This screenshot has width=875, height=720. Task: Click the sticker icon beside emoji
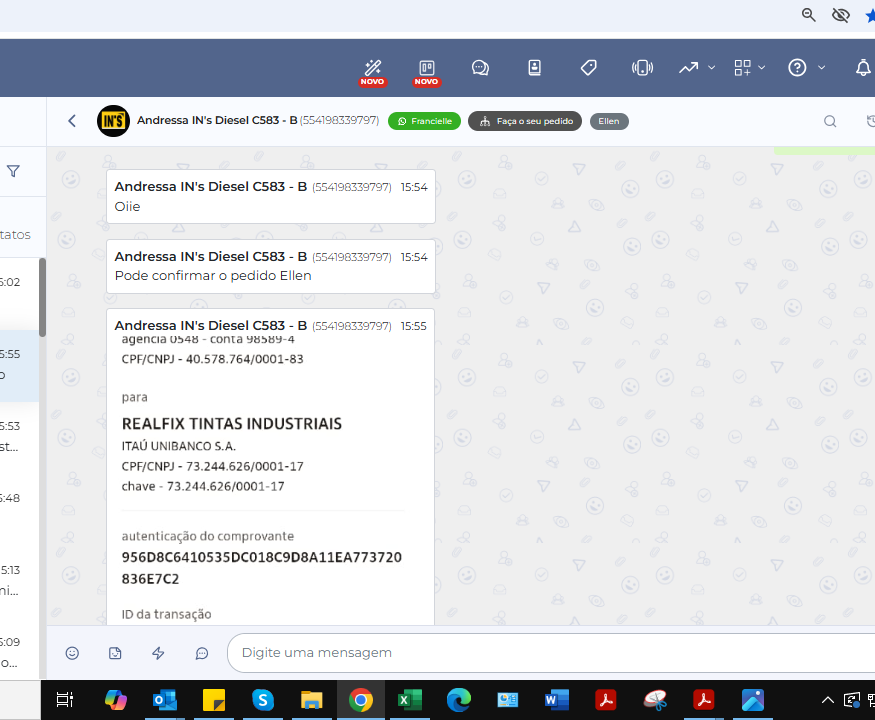115,653
